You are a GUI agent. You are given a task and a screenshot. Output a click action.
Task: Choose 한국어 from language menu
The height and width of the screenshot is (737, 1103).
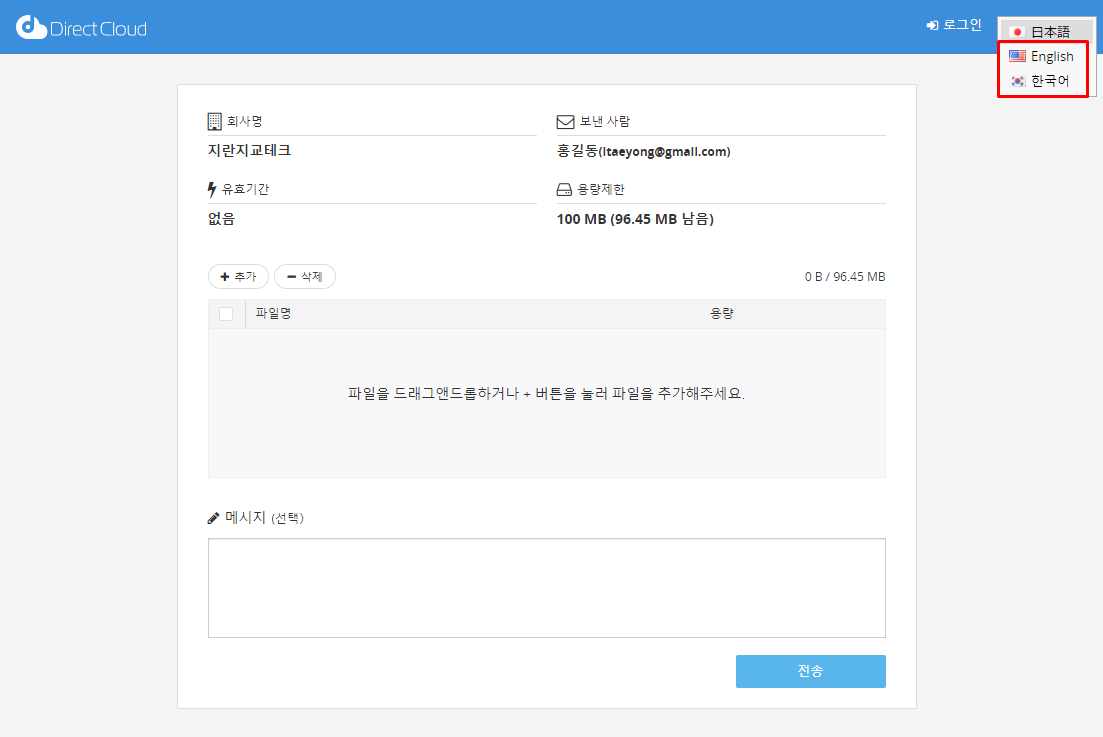[1050, 81]
